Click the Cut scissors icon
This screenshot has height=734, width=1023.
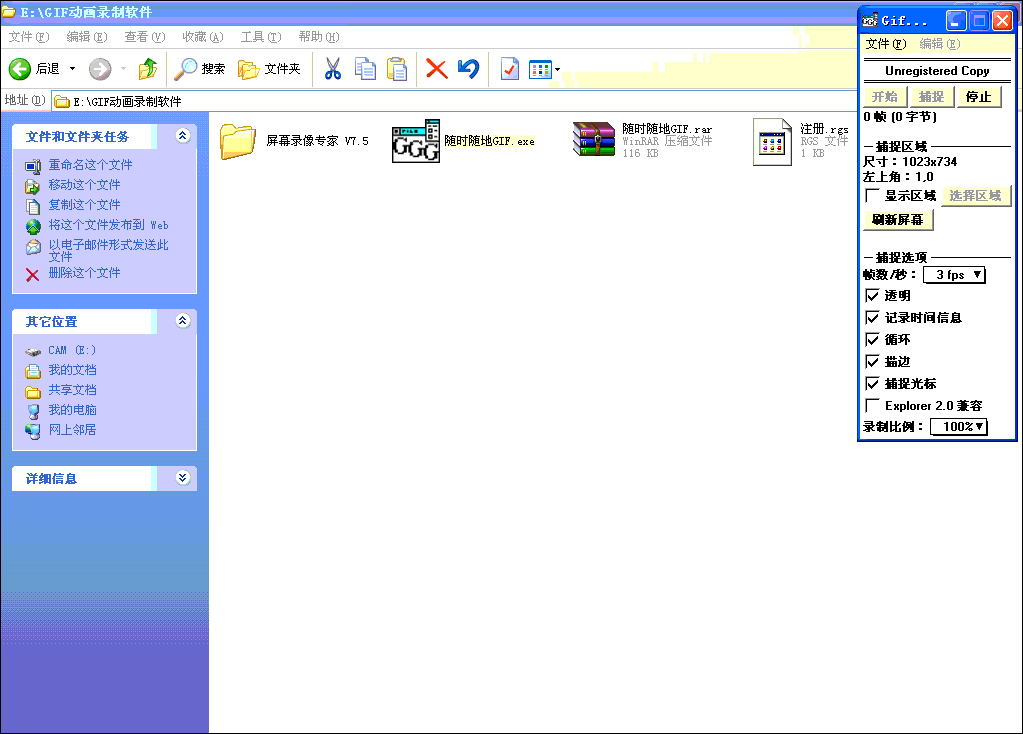click(333, 69)
